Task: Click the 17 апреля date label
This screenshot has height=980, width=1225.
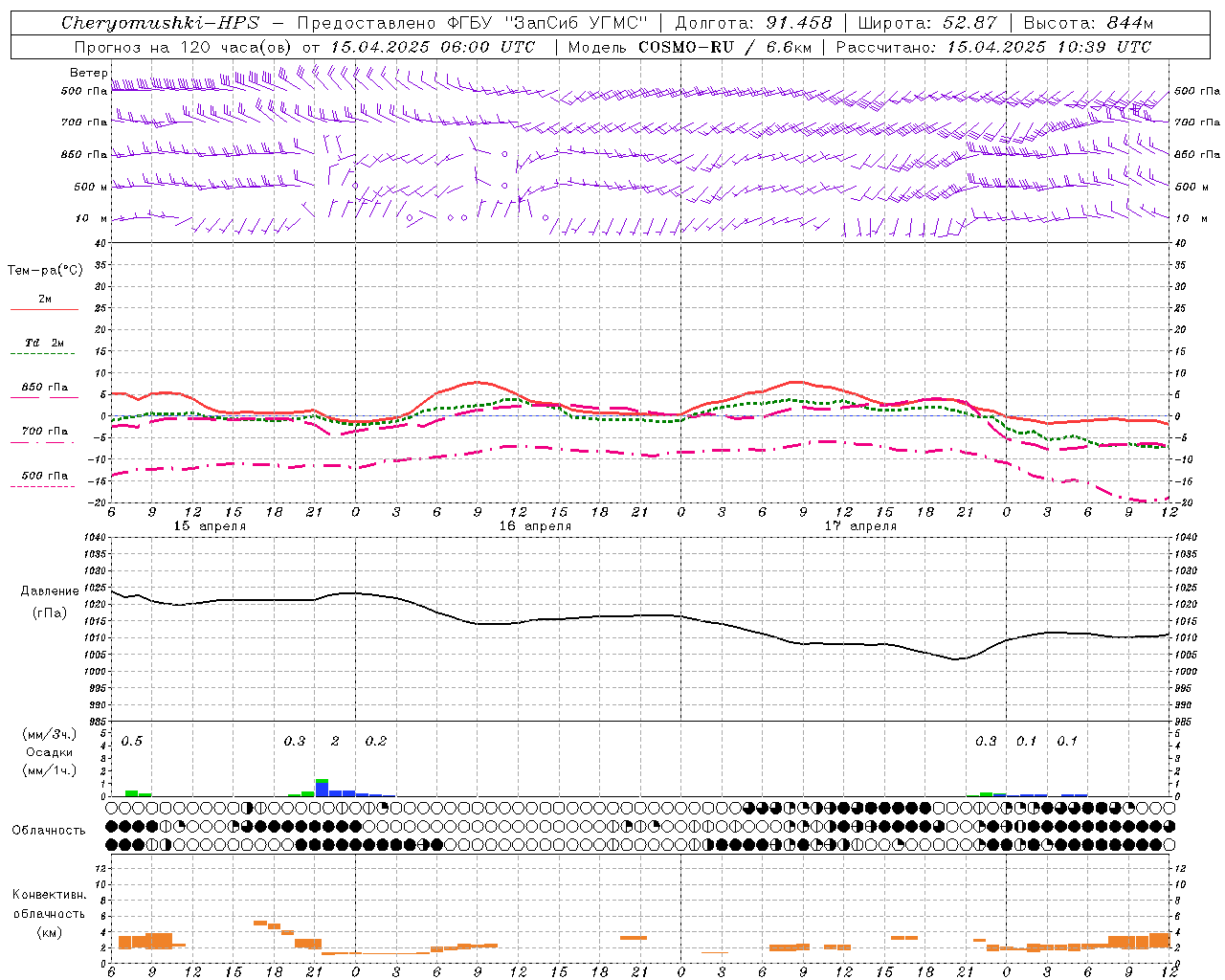Action: (860, 526)
